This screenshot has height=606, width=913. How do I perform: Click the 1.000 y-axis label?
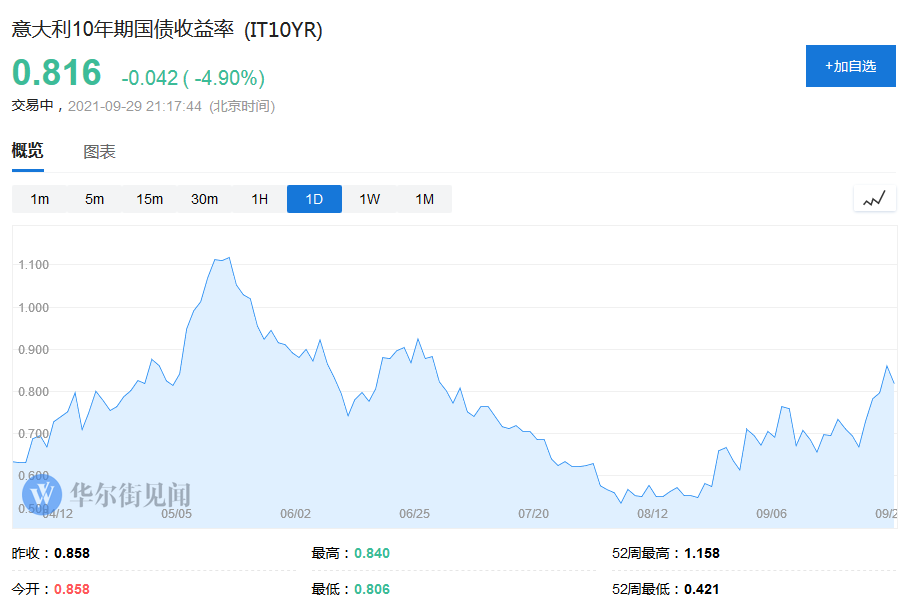click(34, 308)
